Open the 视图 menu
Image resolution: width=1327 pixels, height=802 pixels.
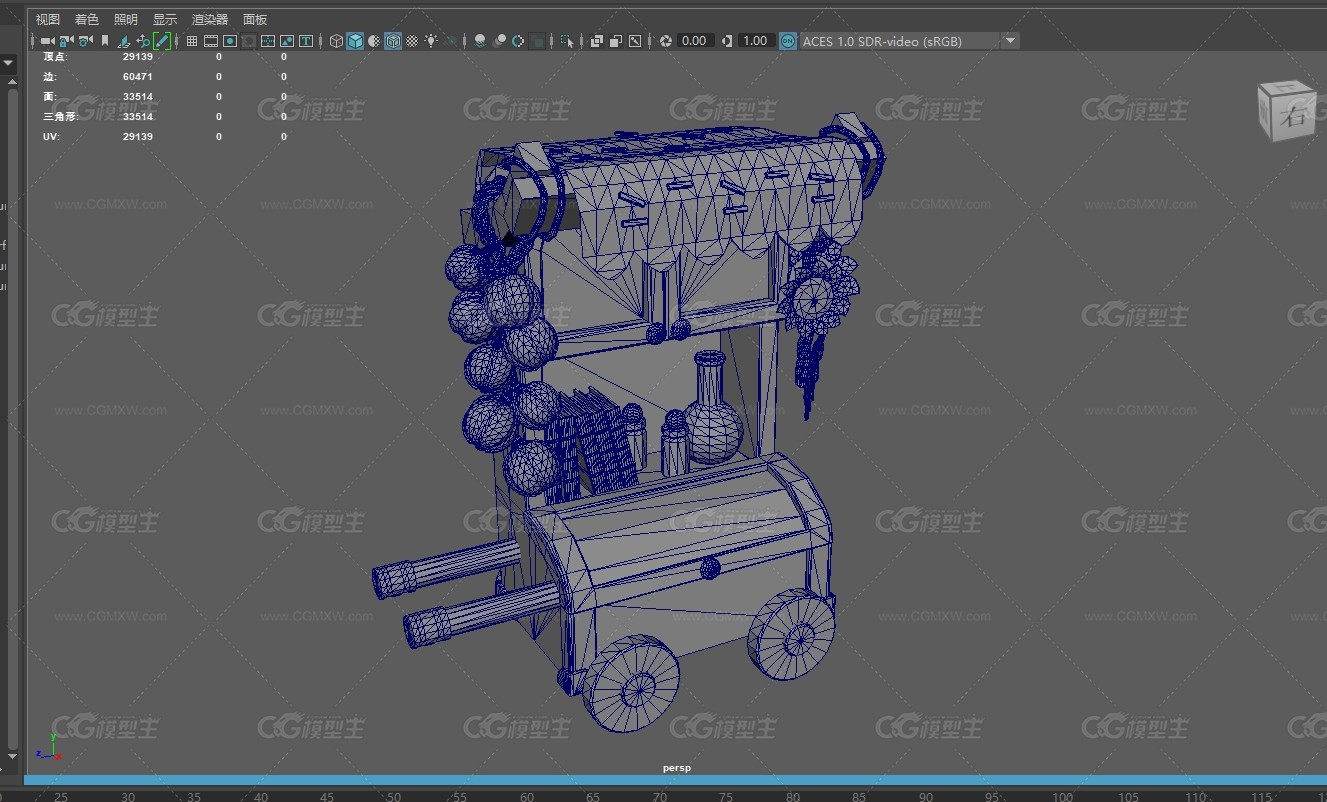pos(48,19)
